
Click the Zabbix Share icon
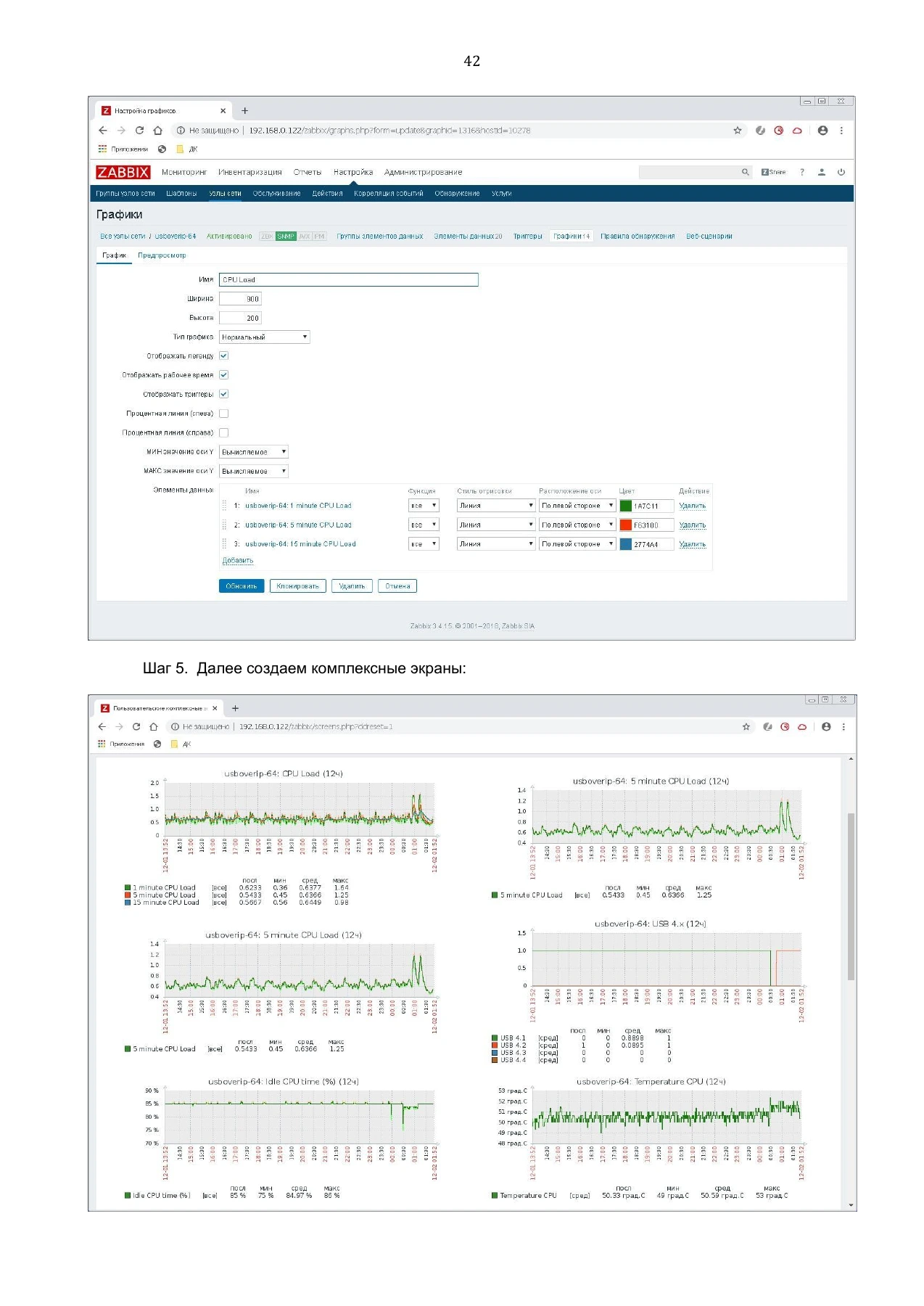click(x=773, y=172)
